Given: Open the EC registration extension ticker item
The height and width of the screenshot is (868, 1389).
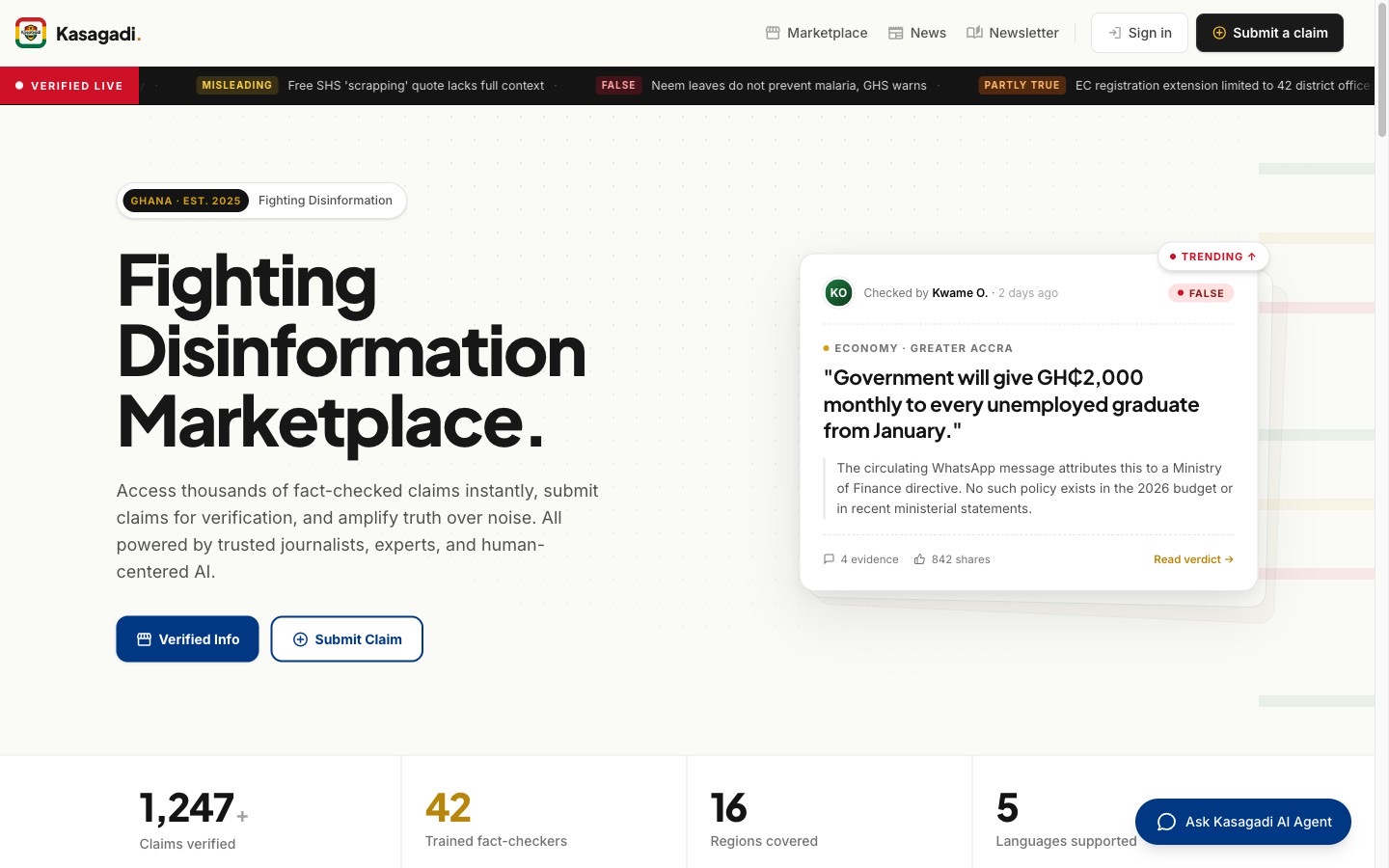Looking at the screenshot, I should [1222, 86].
